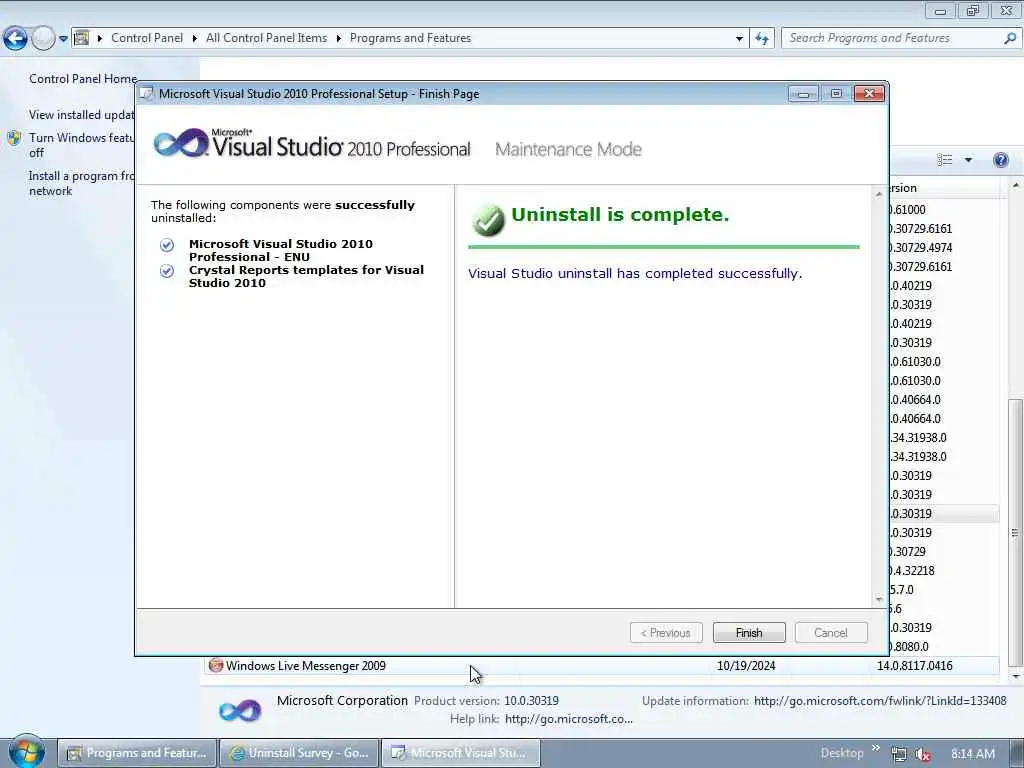Screen dimensions: 1024x768
Task: Click the Desktop toolbar label in taskbar
Action: point(841,753)
